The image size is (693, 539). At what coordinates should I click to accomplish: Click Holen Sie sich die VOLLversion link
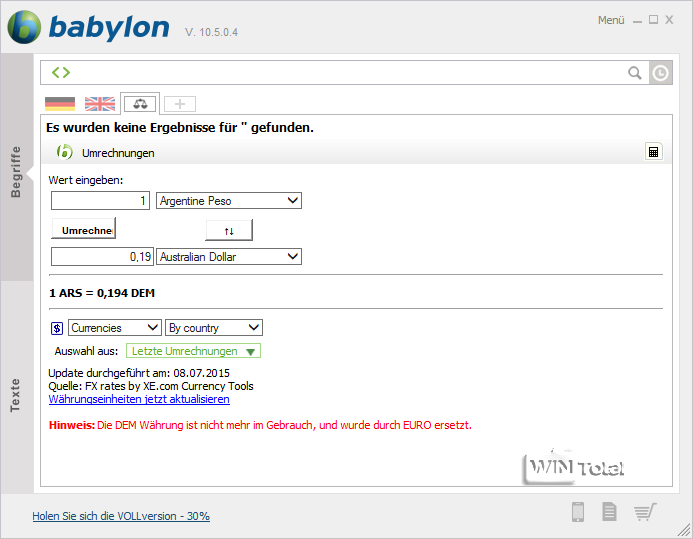pos(121,516)
